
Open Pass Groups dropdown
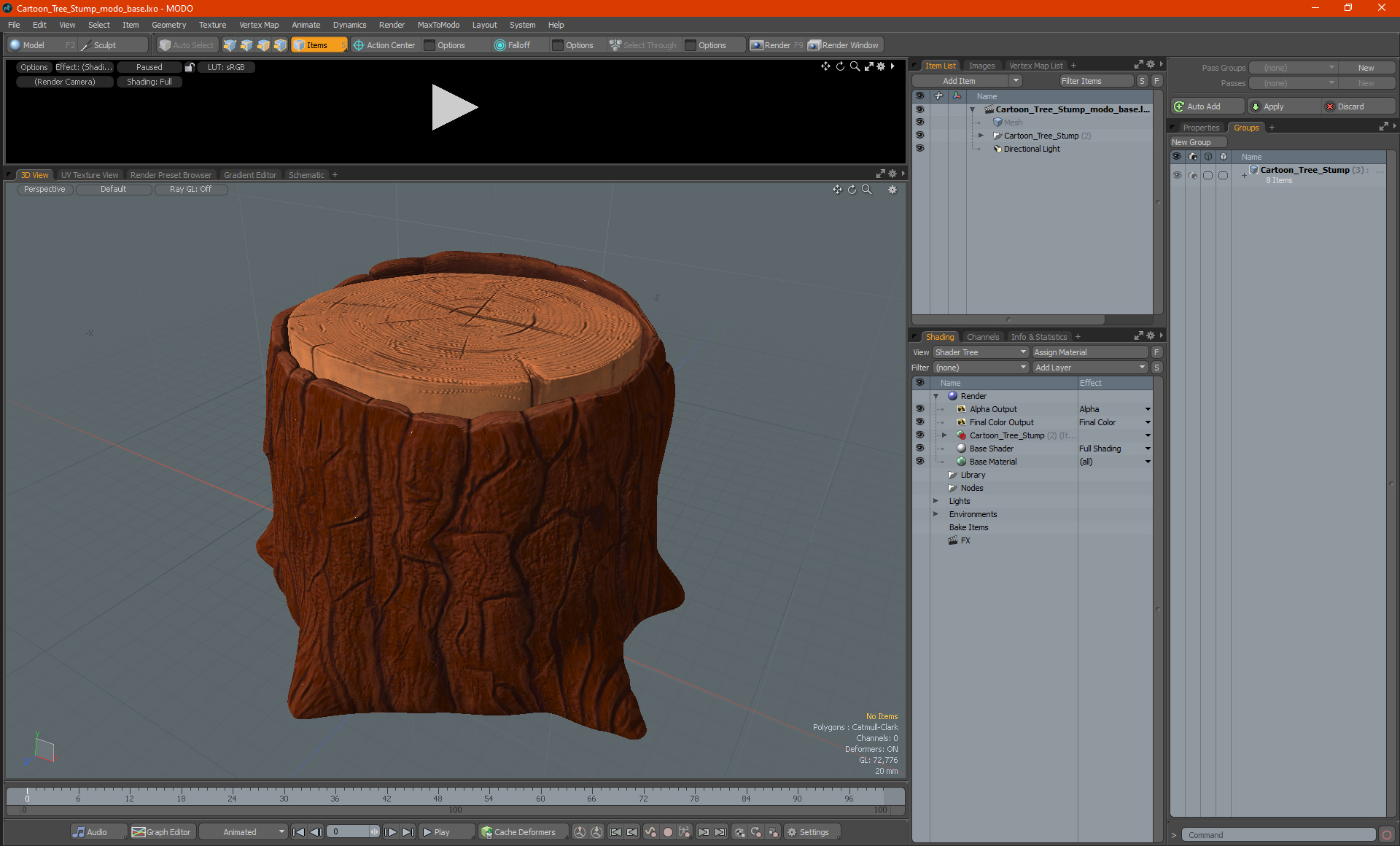(x=1294, y=68)
